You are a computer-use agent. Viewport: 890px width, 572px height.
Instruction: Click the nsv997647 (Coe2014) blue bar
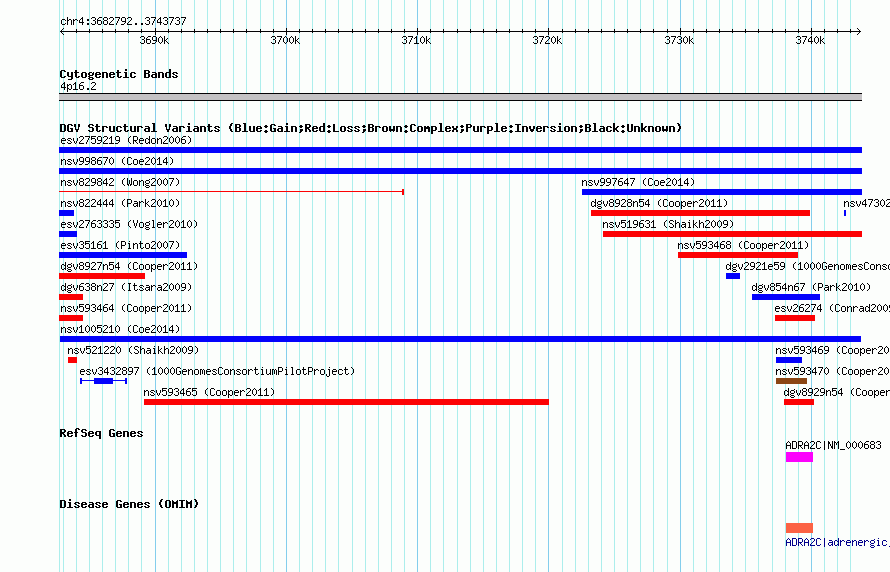[722, 192]
